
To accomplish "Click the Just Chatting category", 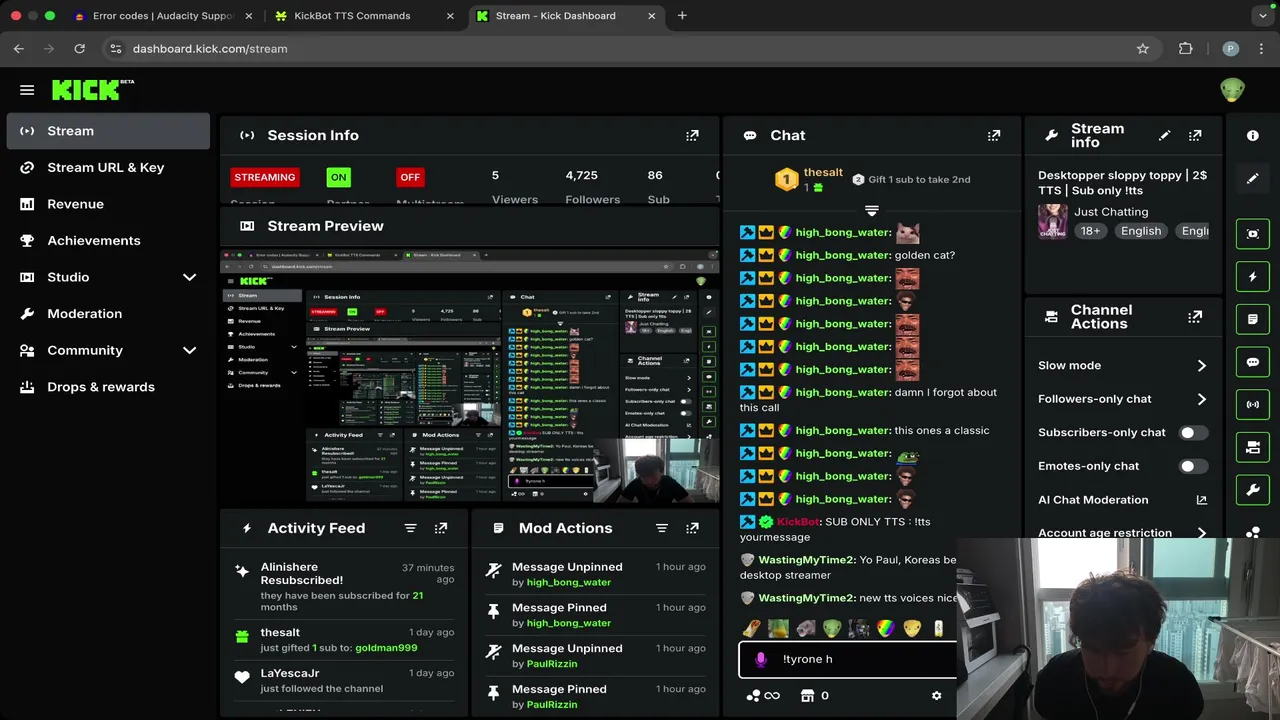I will pos(1111,212).
